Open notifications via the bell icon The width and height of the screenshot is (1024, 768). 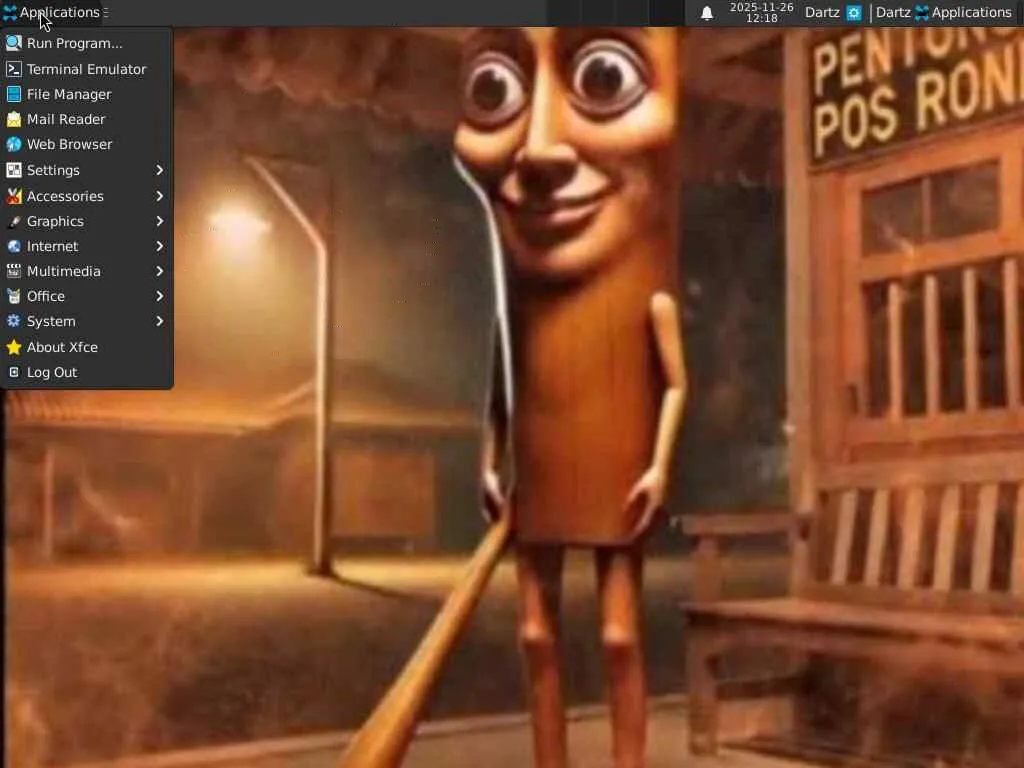[707, 13]
